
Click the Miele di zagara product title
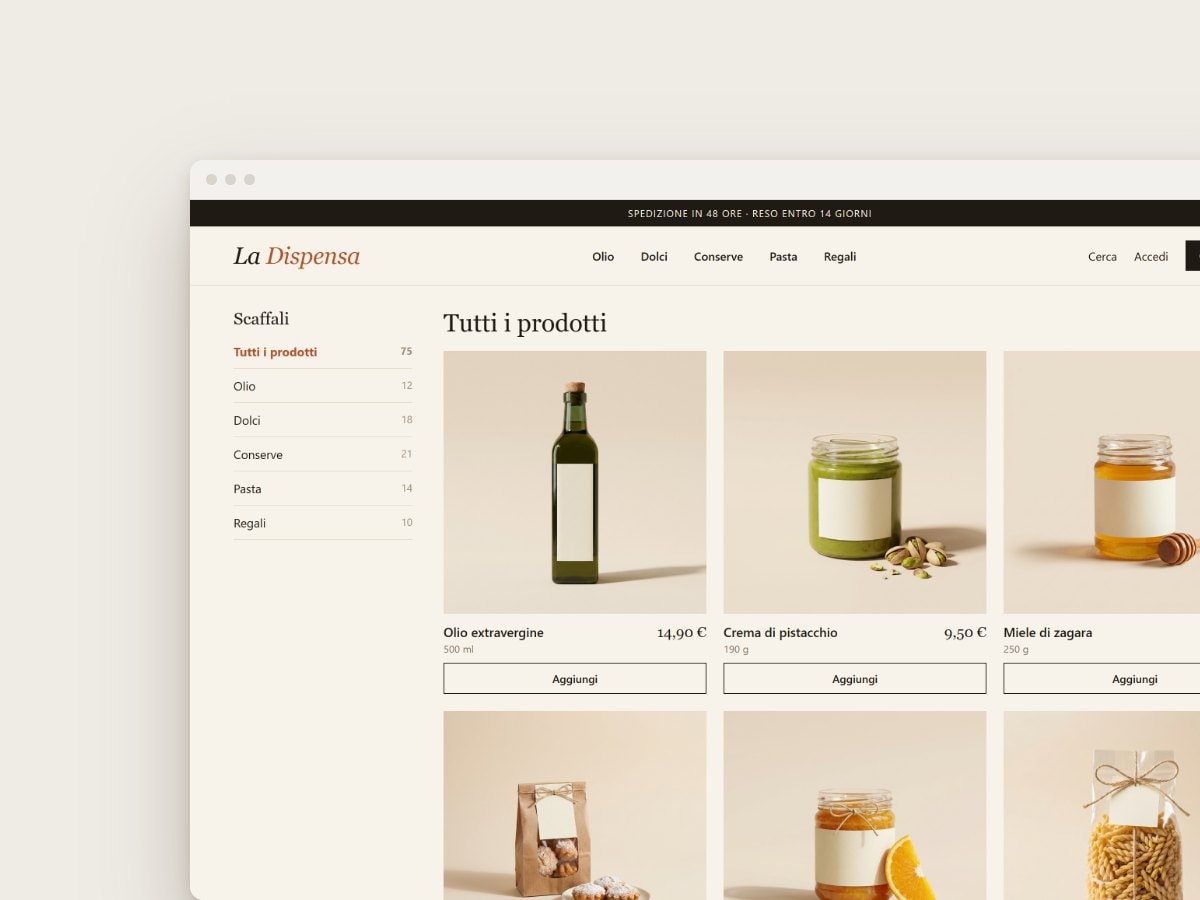click(x=1047, y=633)
